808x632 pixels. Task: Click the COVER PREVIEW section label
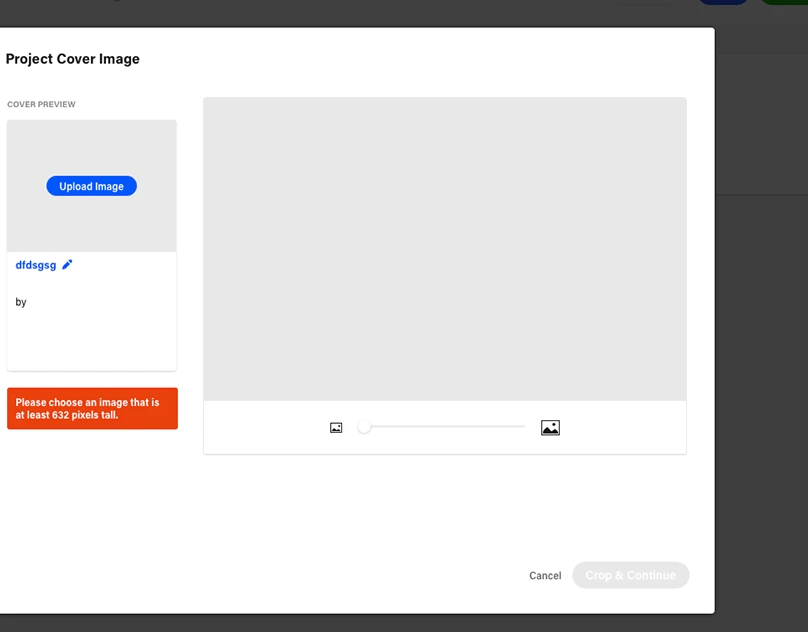pyautogui.click(x=41, y=104)
